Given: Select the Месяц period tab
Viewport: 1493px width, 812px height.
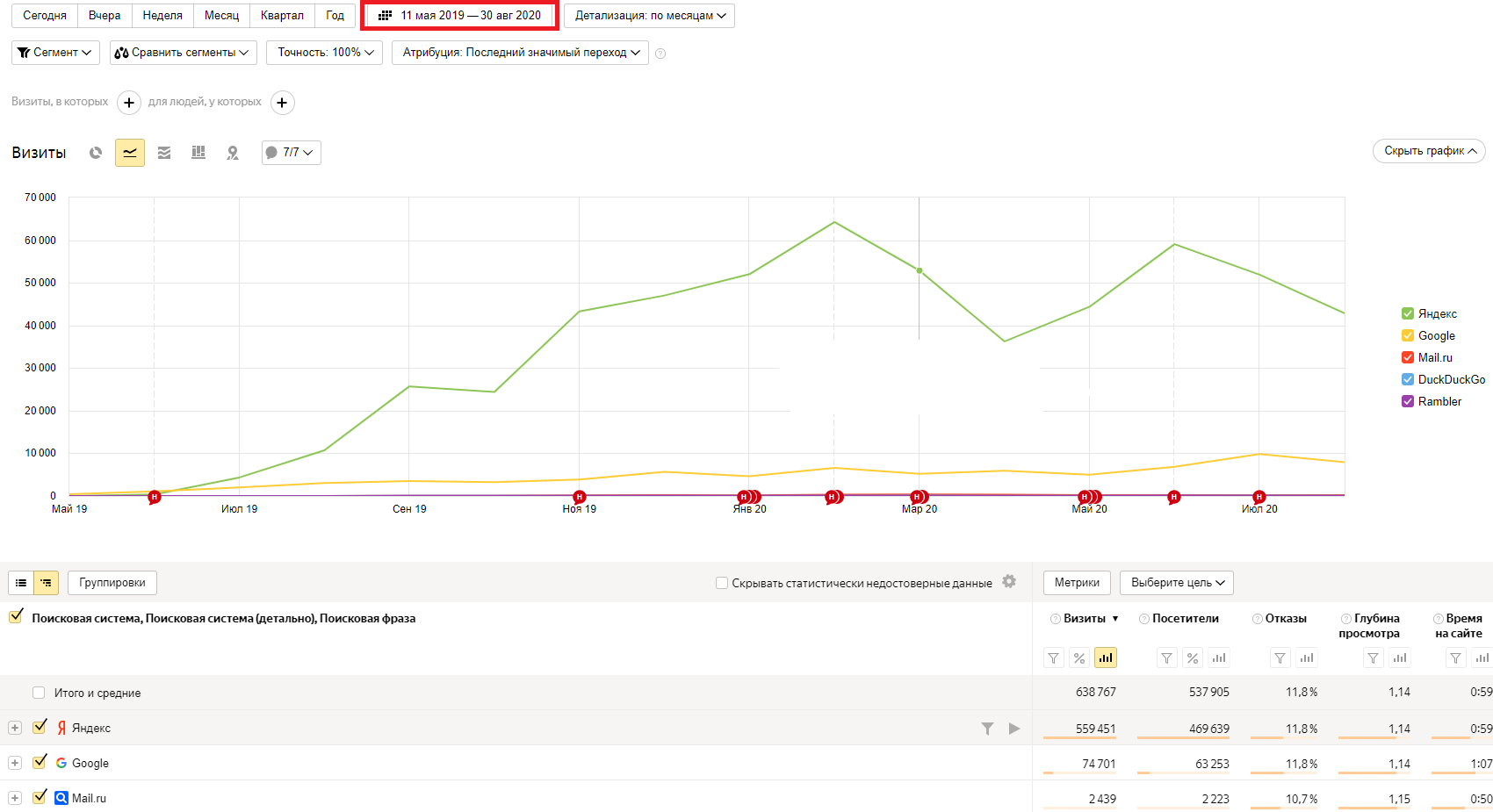Looking at the screenshot, I should 221,16.
